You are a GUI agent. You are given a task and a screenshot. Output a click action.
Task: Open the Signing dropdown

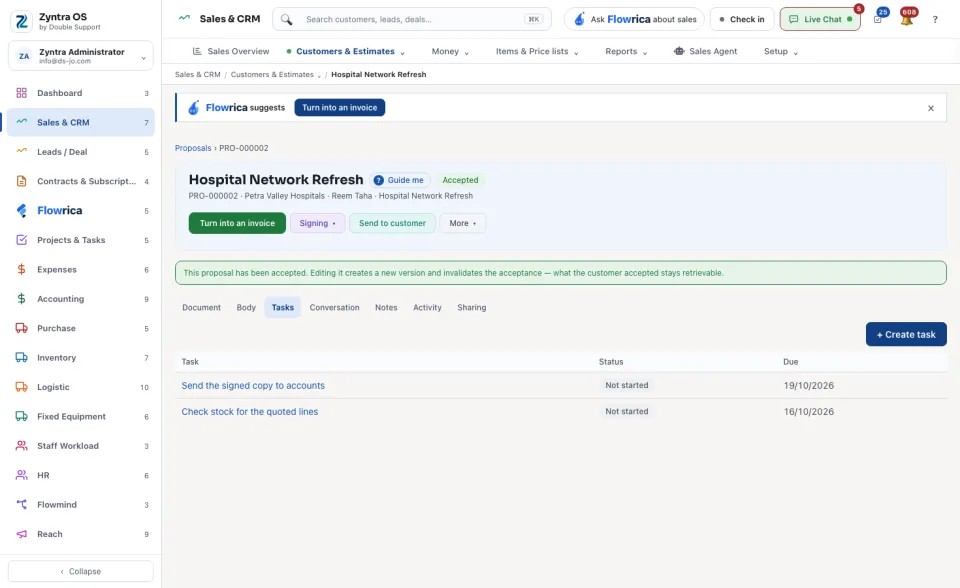(317, 223)
